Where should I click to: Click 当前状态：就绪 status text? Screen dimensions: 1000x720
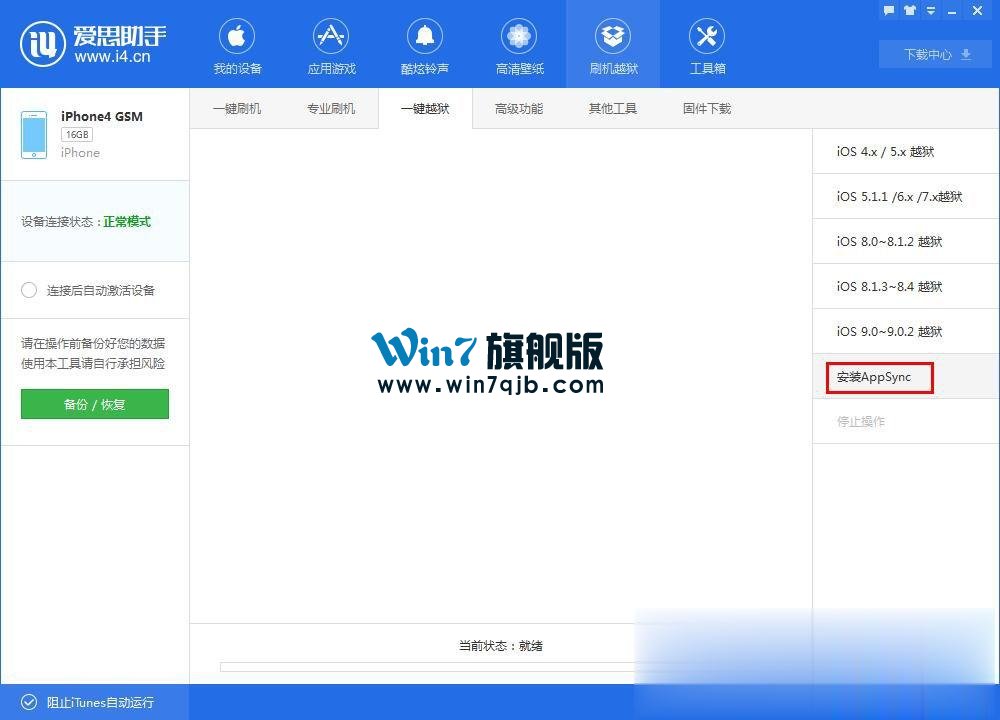click(x=501, y=645)
